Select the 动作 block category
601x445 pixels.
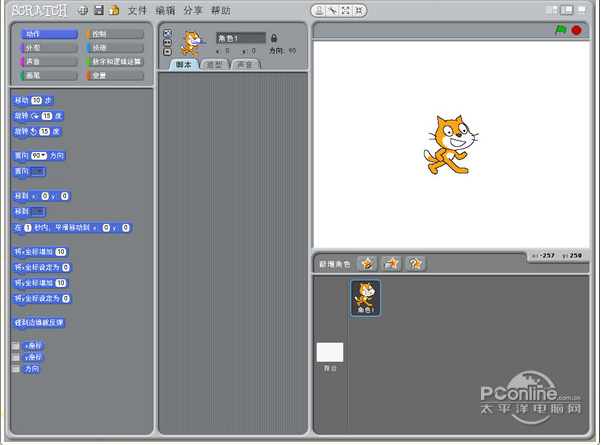[49, 34]
